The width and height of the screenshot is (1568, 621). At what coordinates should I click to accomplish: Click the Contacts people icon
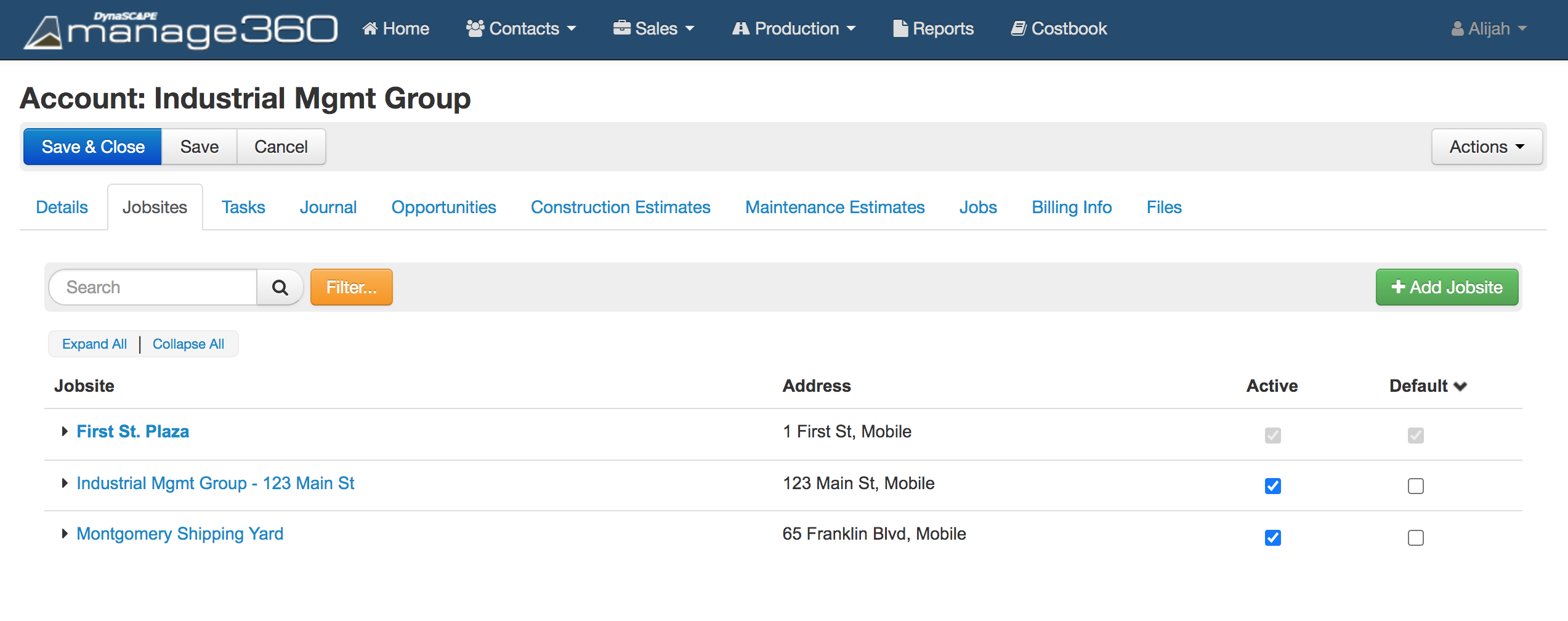tap(475, 28)
